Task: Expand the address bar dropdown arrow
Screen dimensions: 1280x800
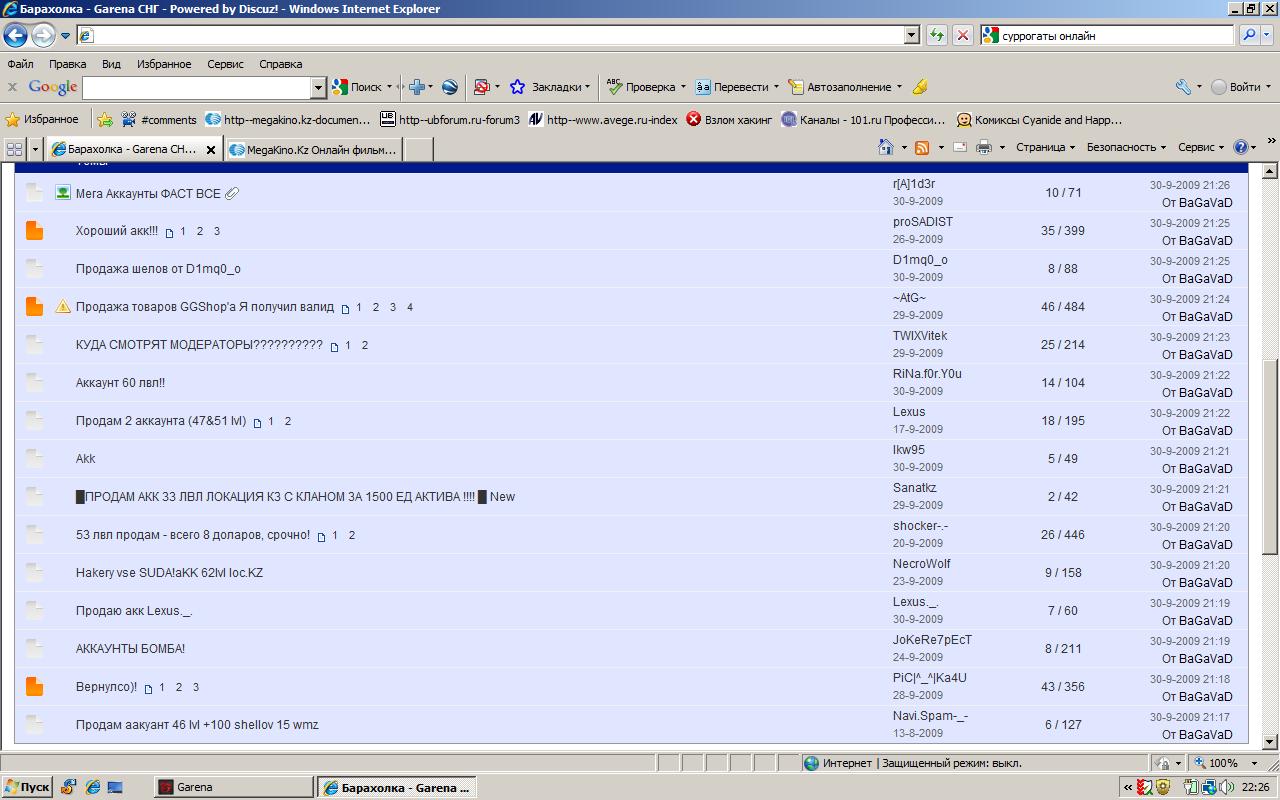Action: 911,35
